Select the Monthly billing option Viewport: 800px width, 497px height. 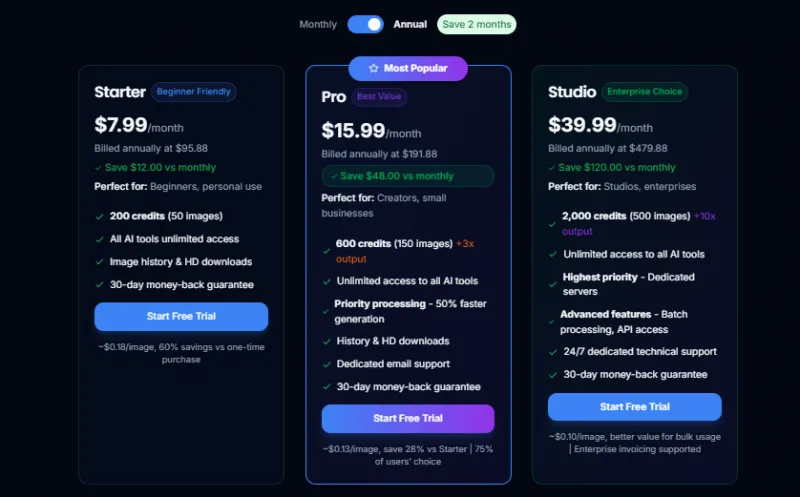[x=318, y=24]
